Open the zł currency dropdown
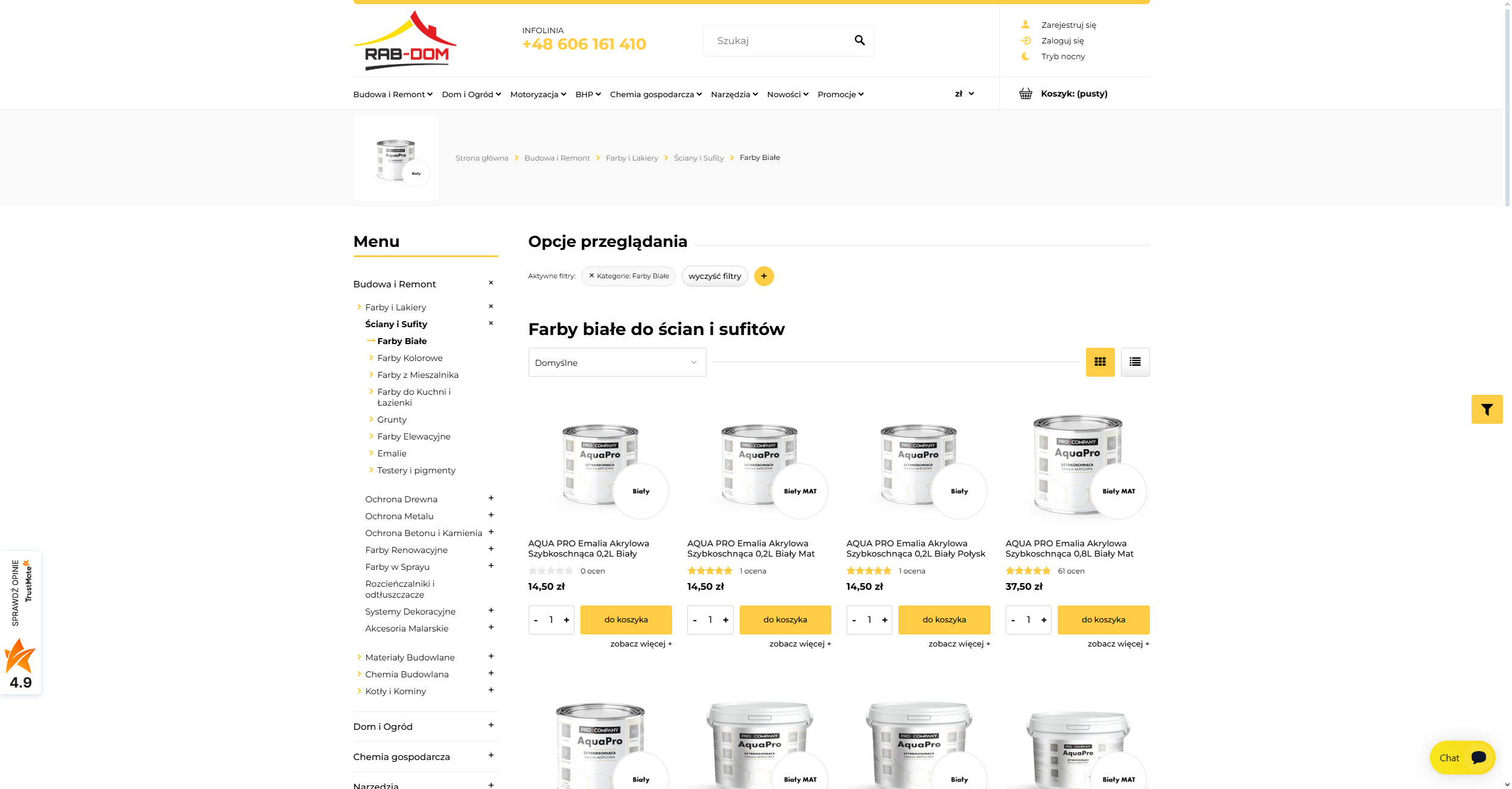Screen dimensions: 1512x789 [964, 94]
